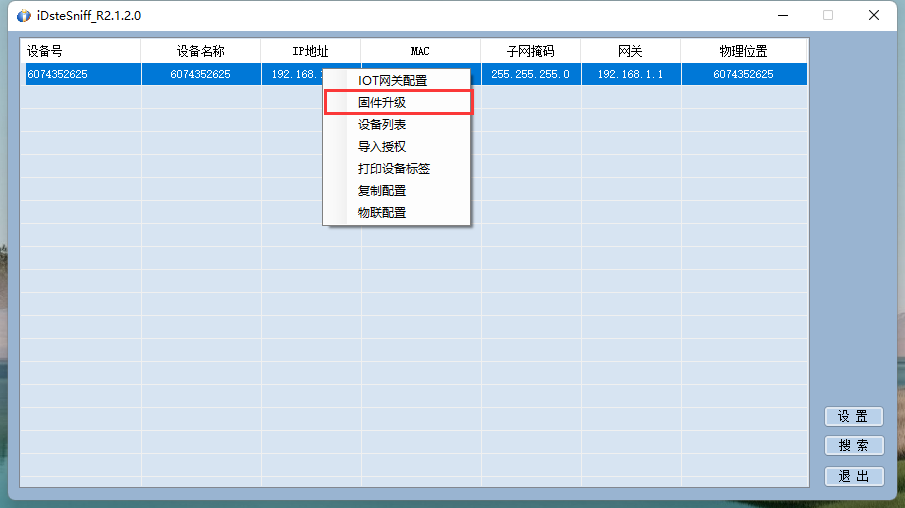
Task: Select the MAC column header
Action: pos(420,51)
